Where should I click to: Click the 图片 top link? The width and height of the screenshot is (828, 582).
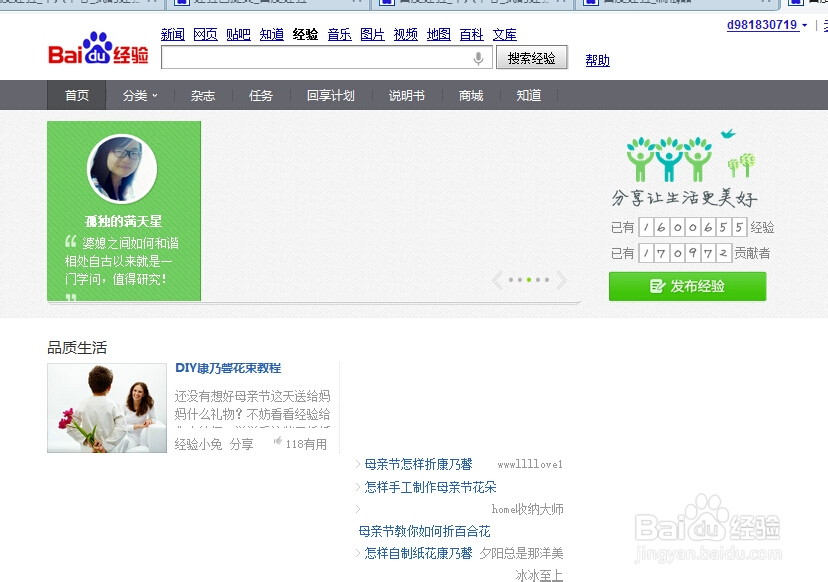372,35
